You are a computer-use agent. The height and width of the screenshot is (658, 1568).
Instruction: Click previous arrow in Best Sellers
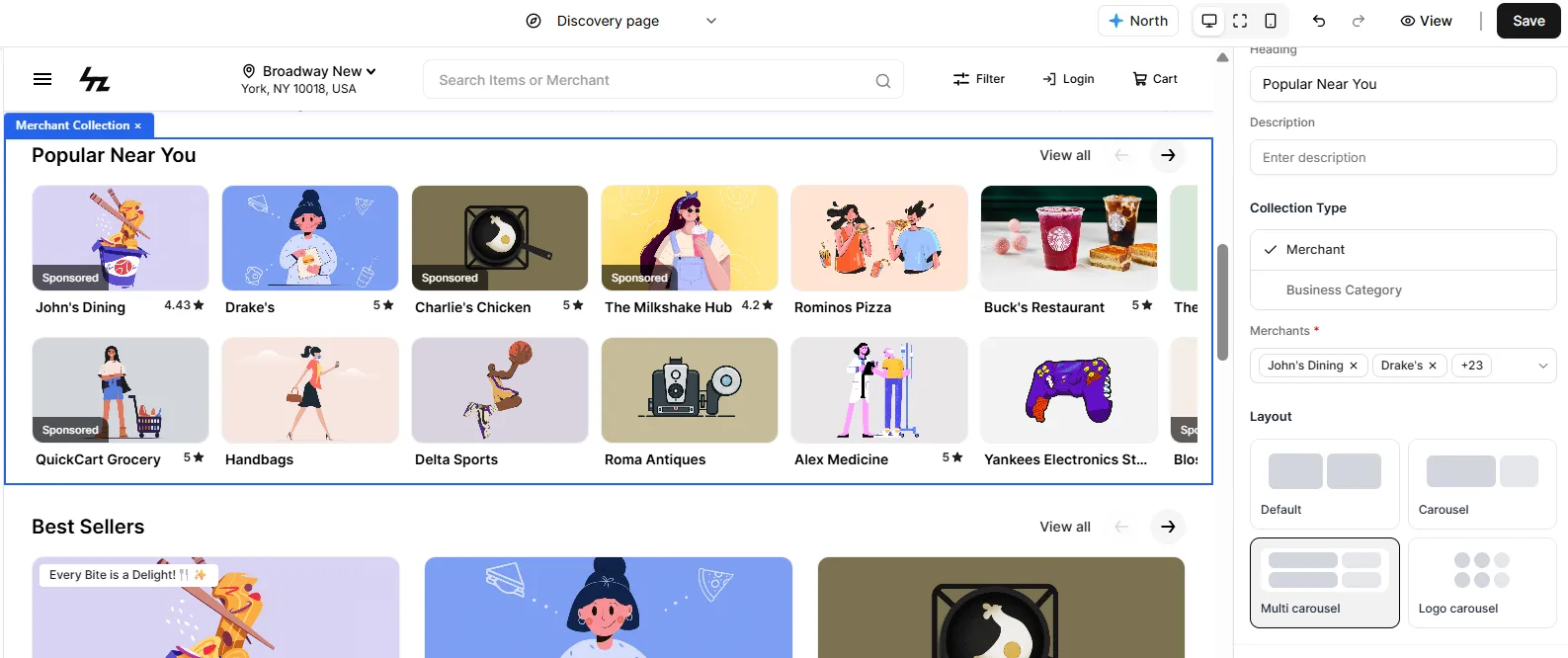point(1121,527)
